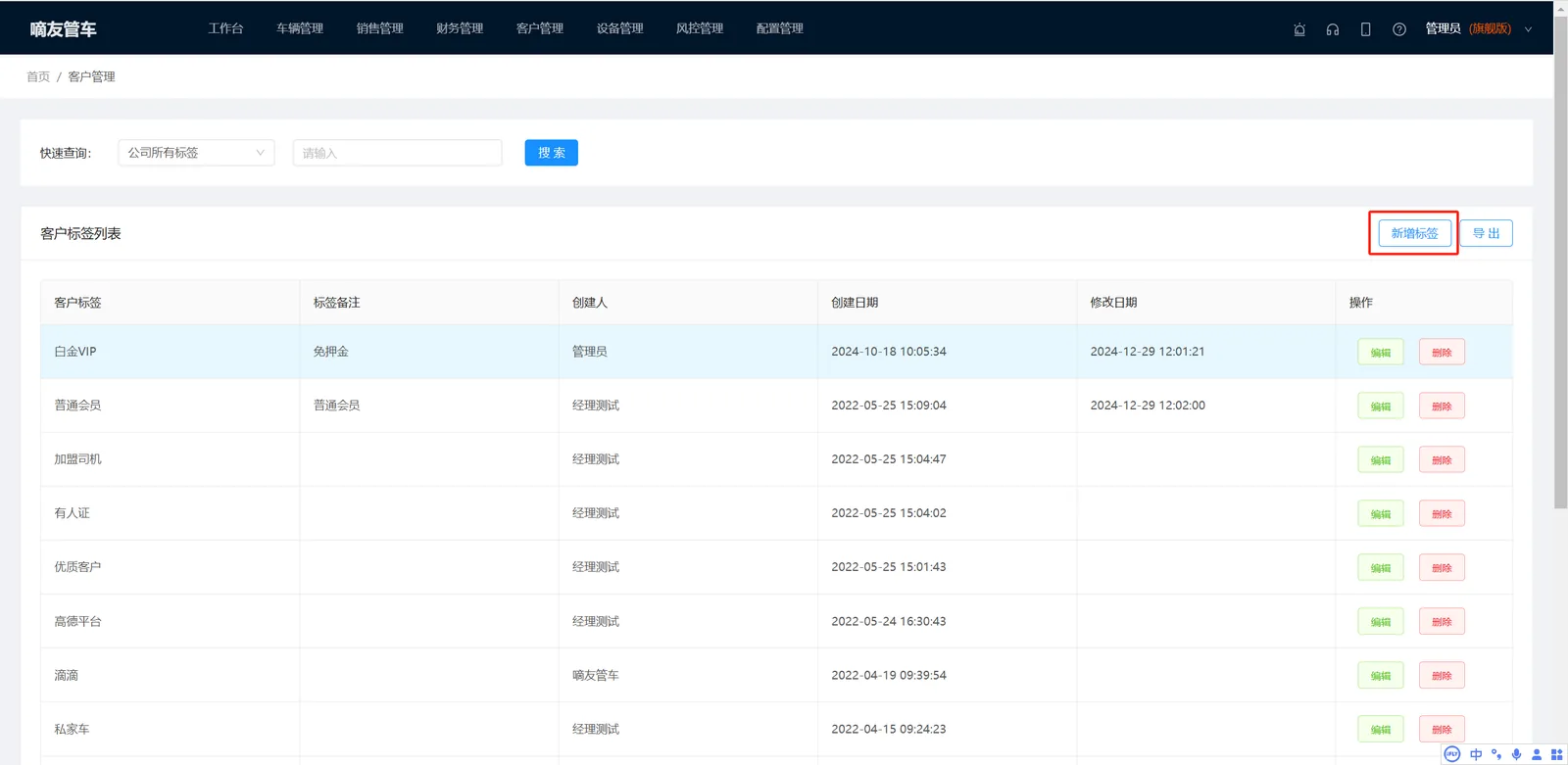
Task: Click the 搜索 button
Action: (x=551, y=153)
